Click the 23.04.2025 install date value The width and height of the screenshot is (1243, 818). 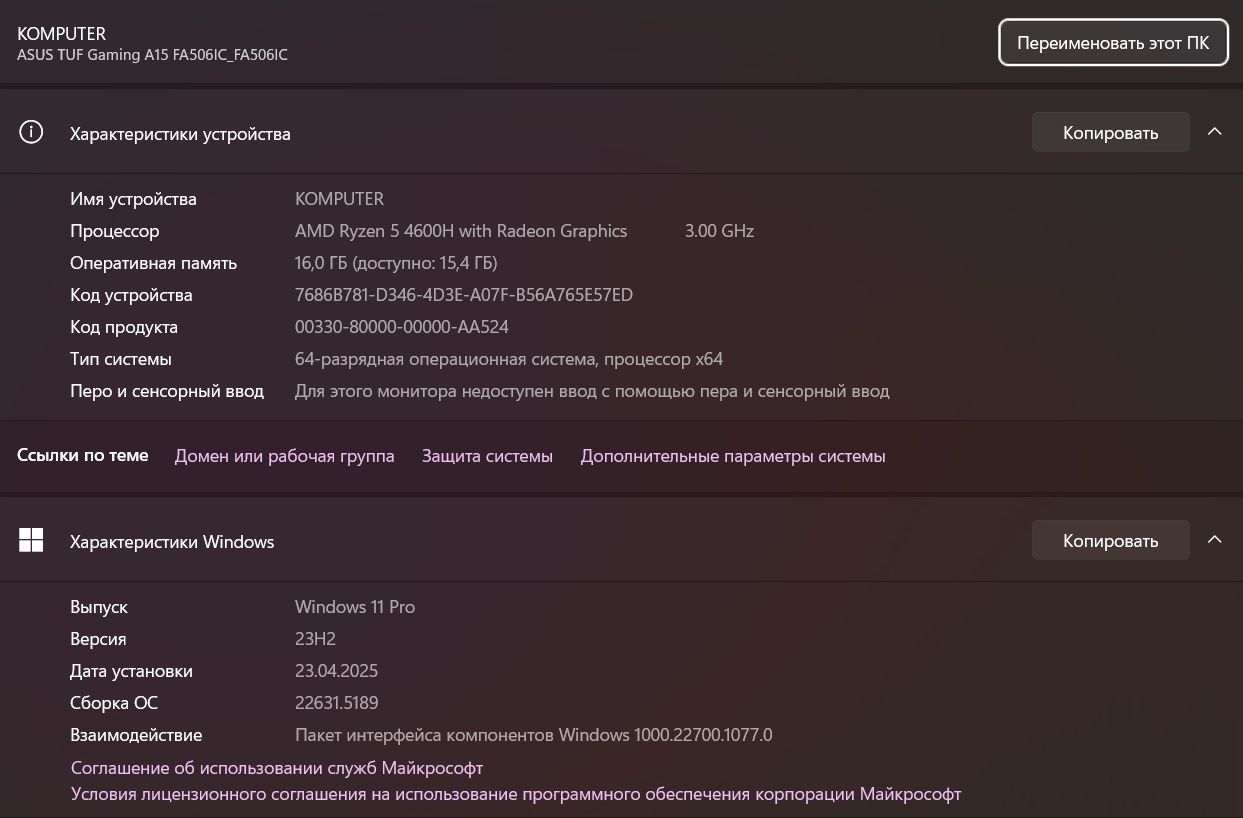336,671
